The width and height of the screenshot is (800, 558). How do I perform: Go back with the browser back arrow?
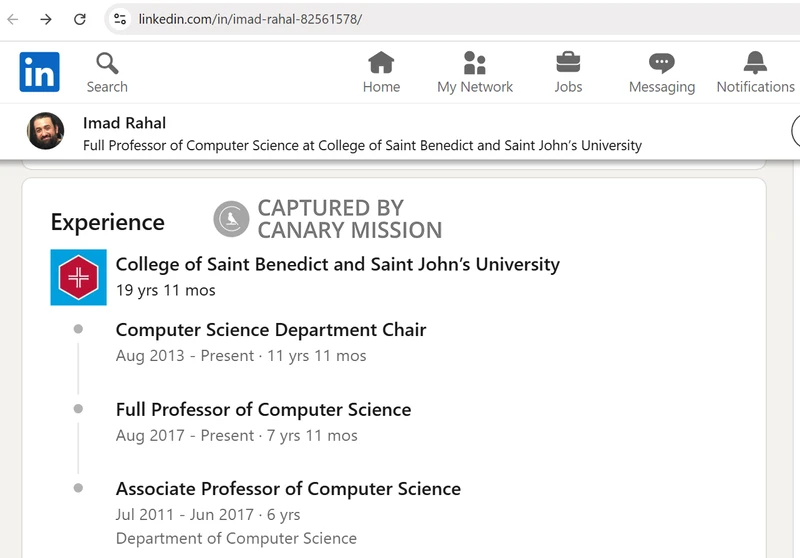(x=13, y=19)
